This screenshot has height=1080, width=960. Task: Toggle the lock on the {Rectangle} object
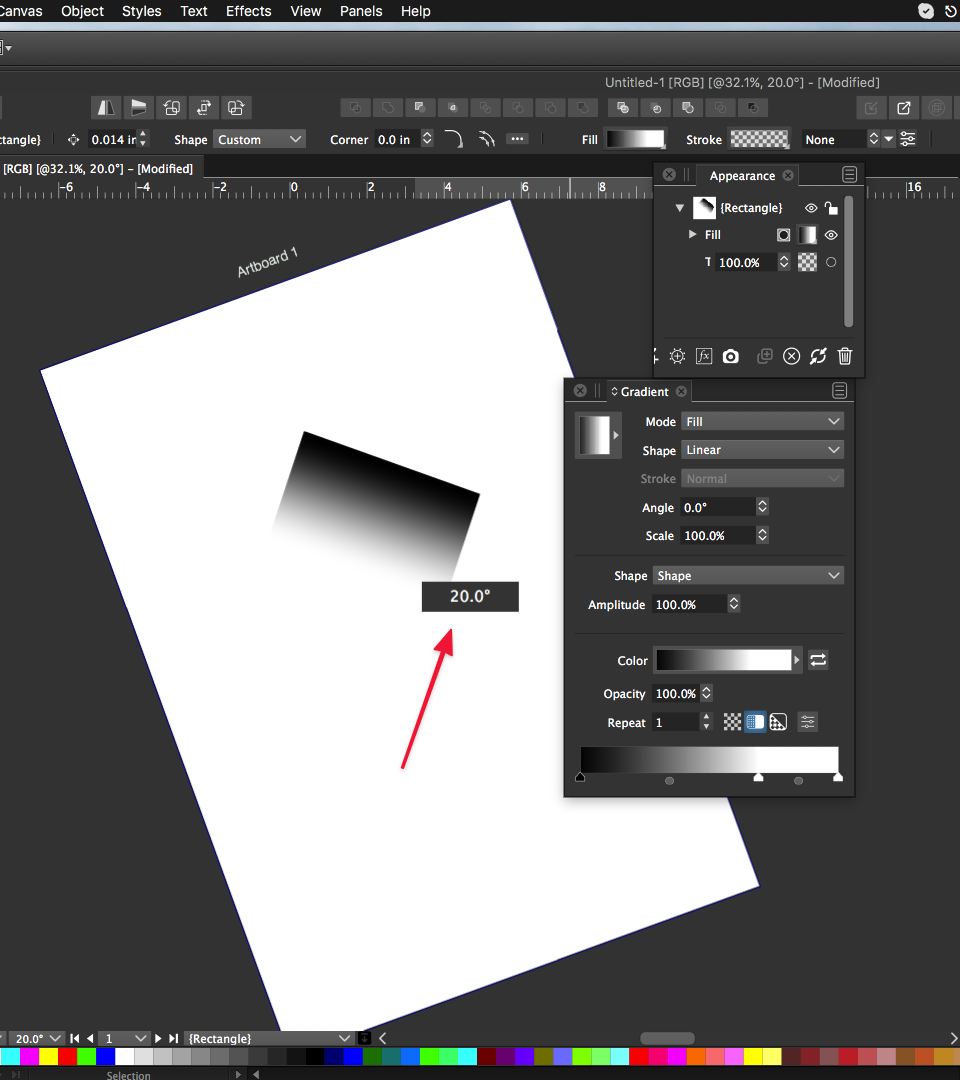[831, 208]
